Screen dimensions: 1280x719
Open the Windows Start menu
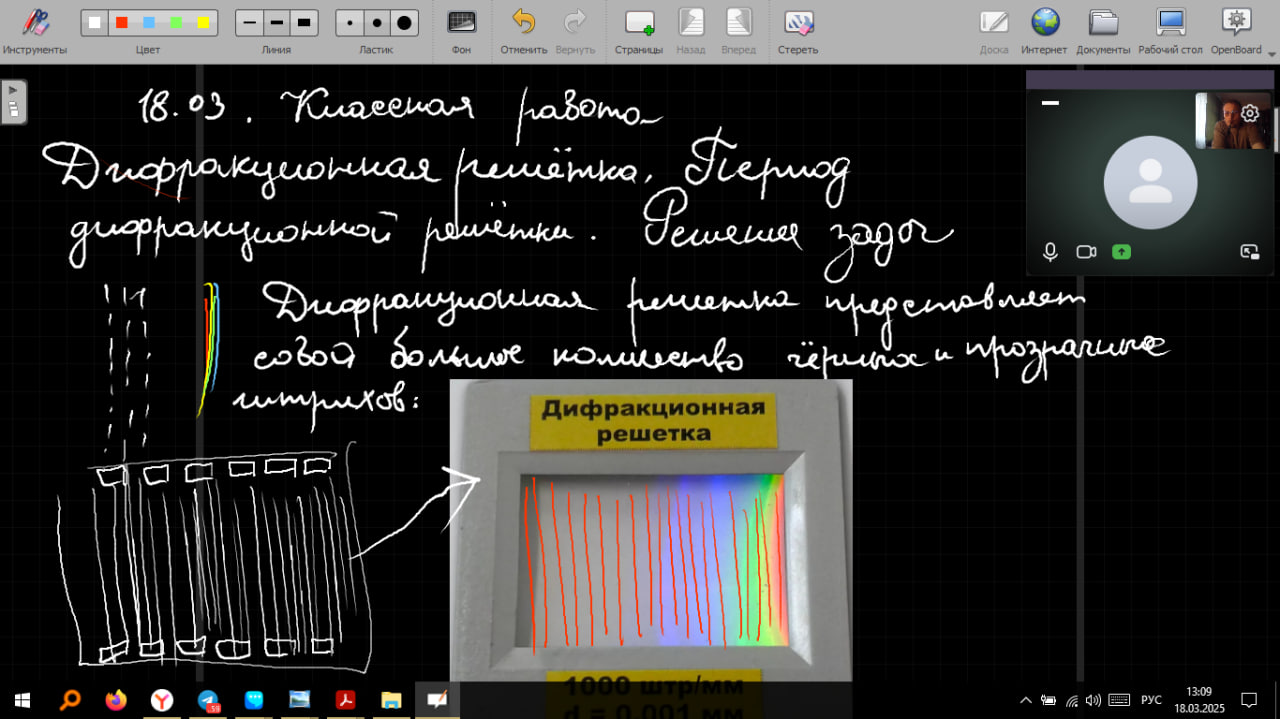pos(23,700)
